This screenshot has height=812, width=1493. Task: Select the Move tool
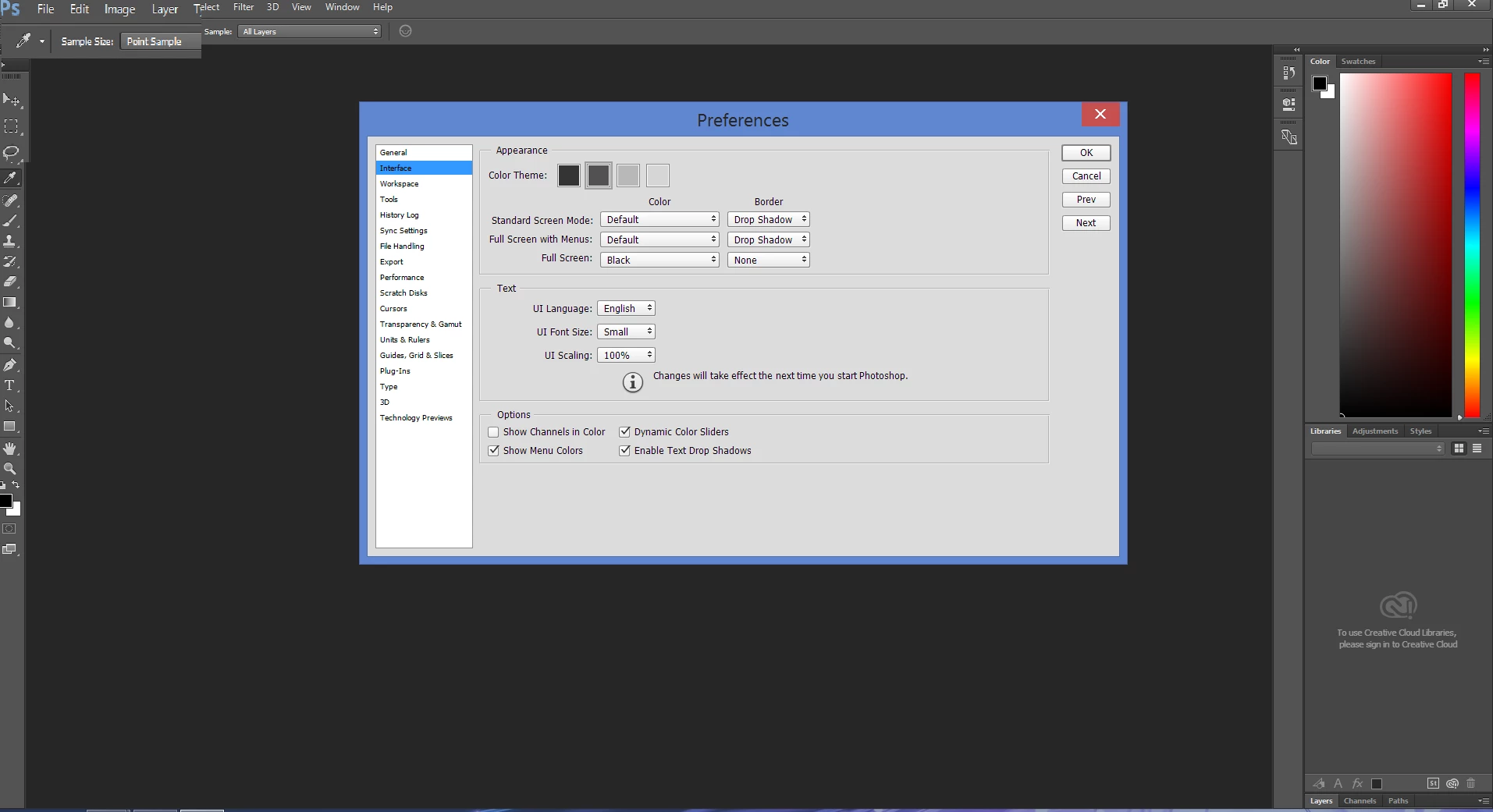11,100
